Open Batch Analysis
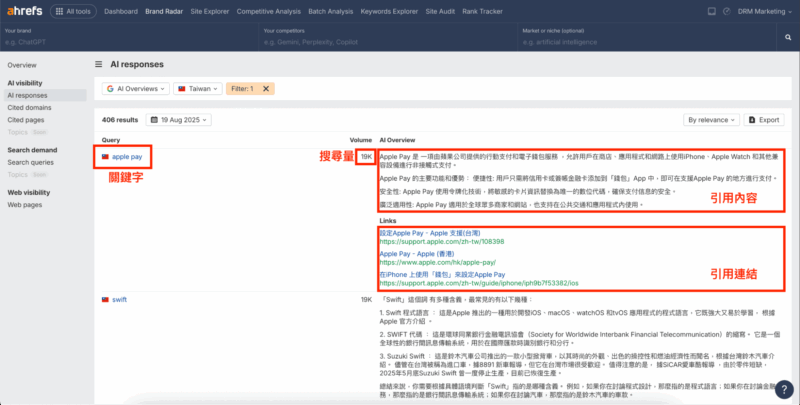 pyautogui.click(x=331, y=11)
